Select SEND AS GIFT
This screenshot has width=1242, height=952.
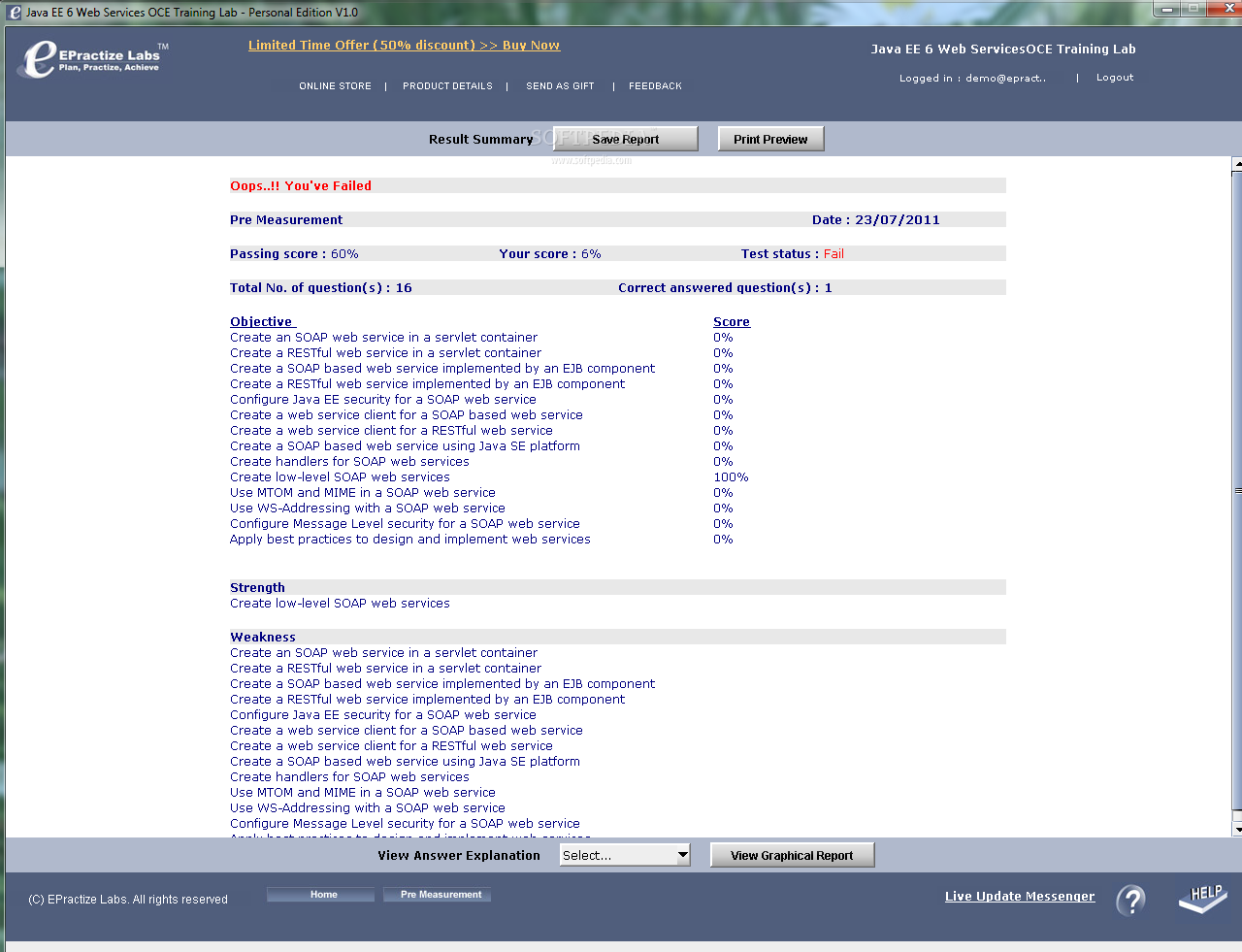pyautogui.click(x=560, y=86)
